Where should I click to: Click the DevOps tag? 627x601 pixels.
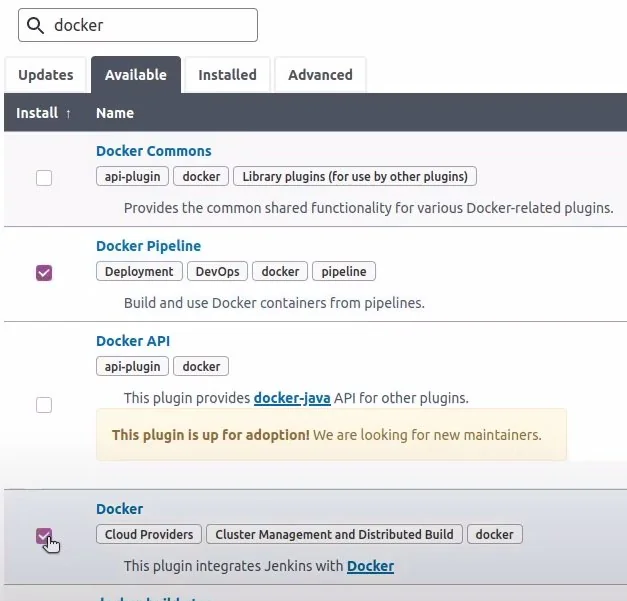coord(218,272)
